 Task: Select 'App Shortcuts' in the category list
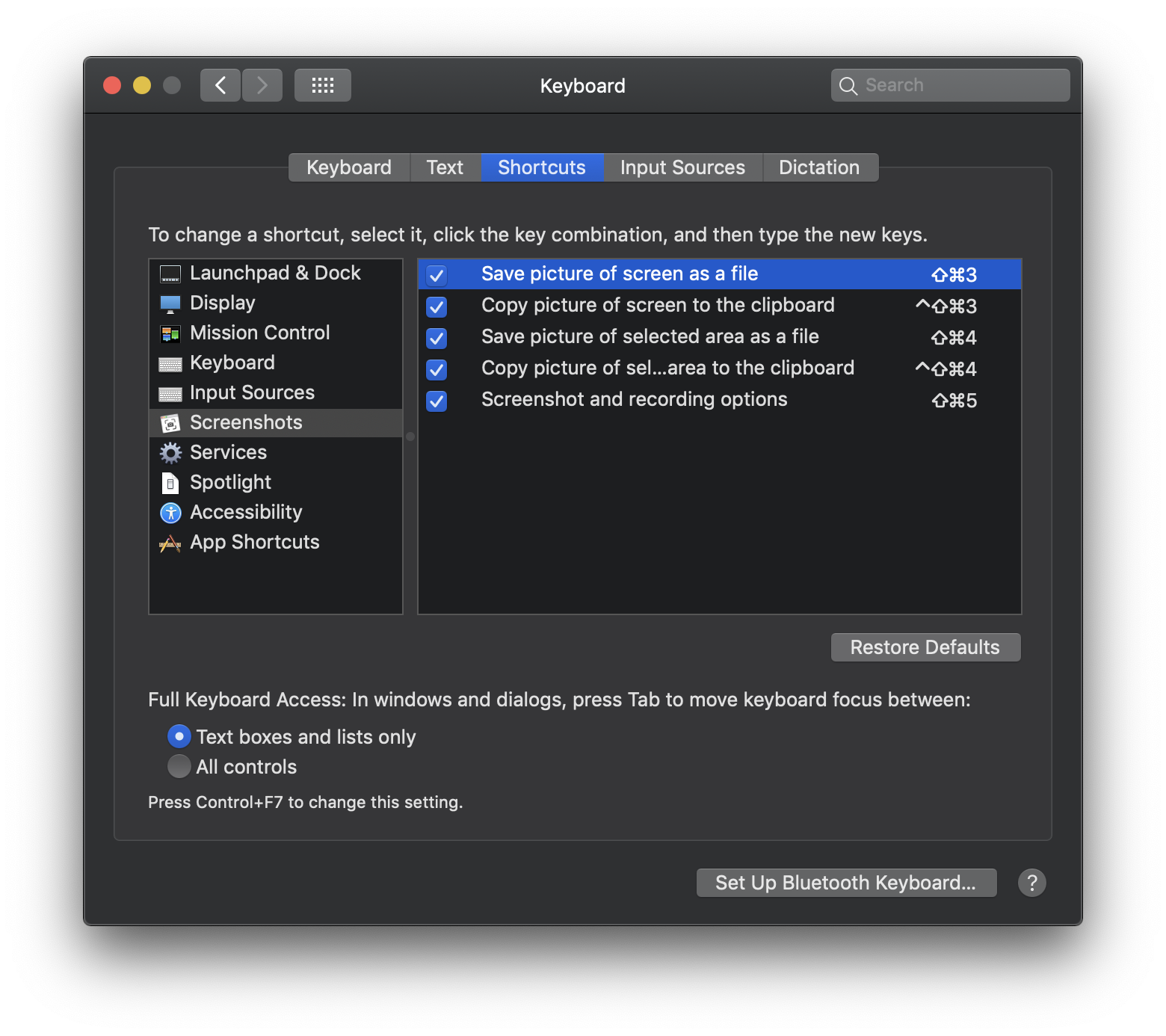276,542
